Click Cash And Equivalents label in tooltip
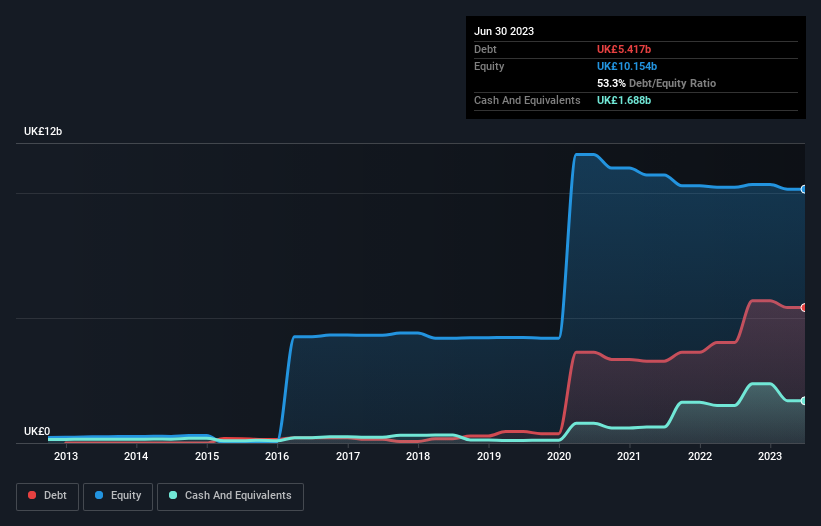The image size is (821, 526). [x=527, y=100]
